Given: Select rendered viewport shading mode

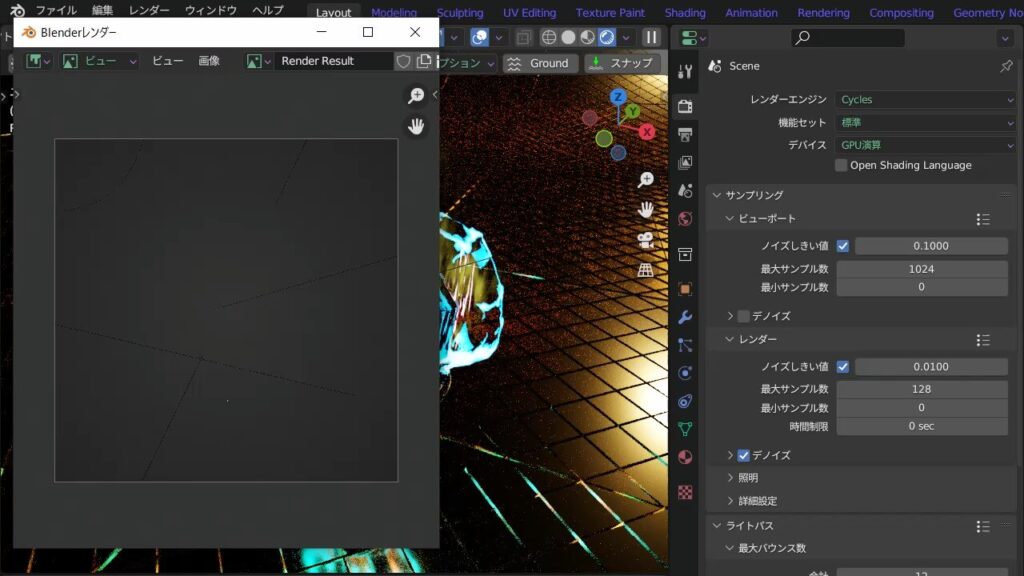Looking at the screenshot, I should (x=607, y=37).
